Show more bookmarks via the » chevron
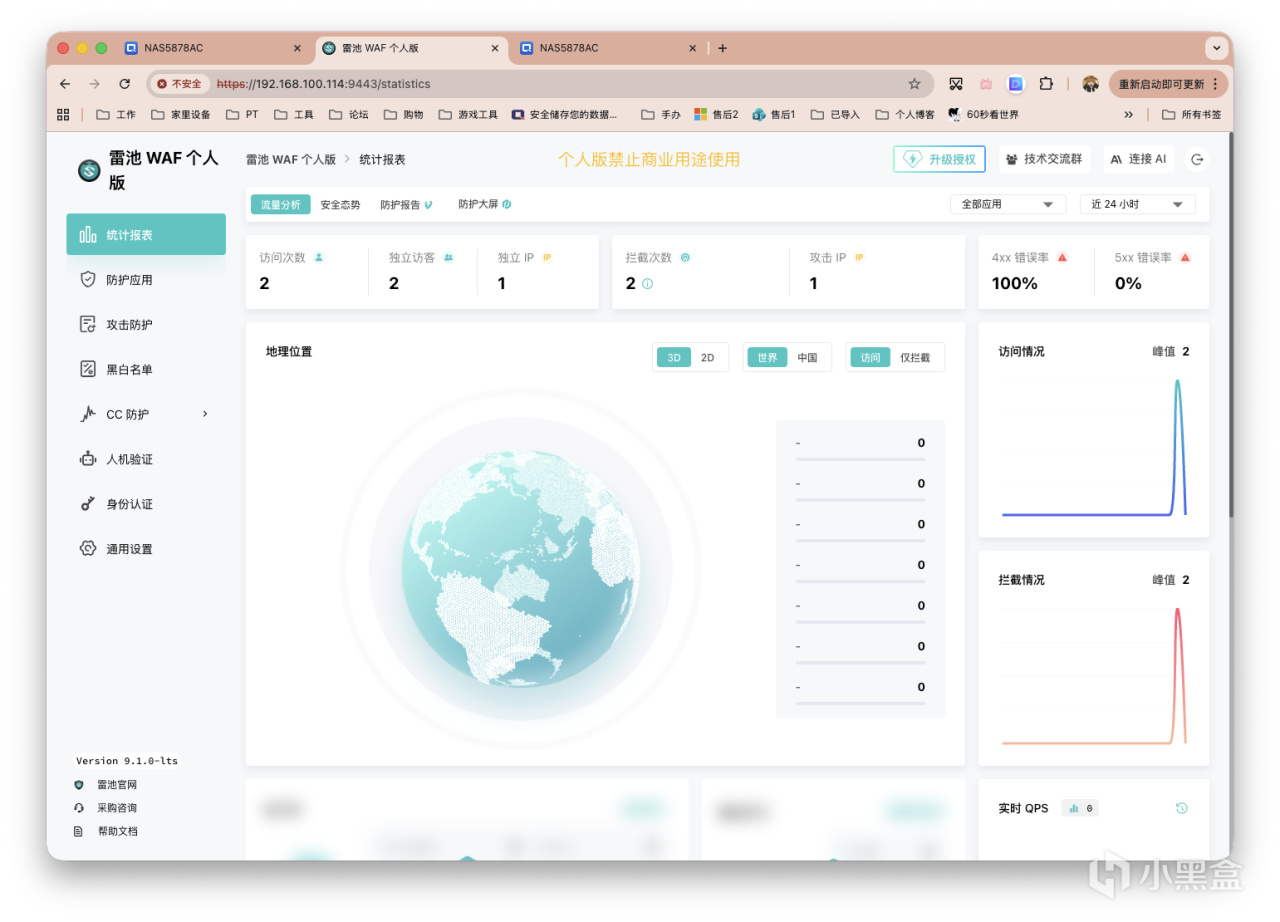Screen dimensions: 1280x922 1129,115
